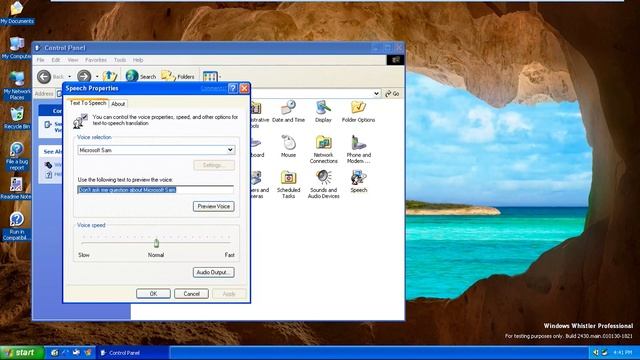Screen dimensions: 640x360
Task: Select the Run in Compatibility desktop icon
Action: click(17, 226)
